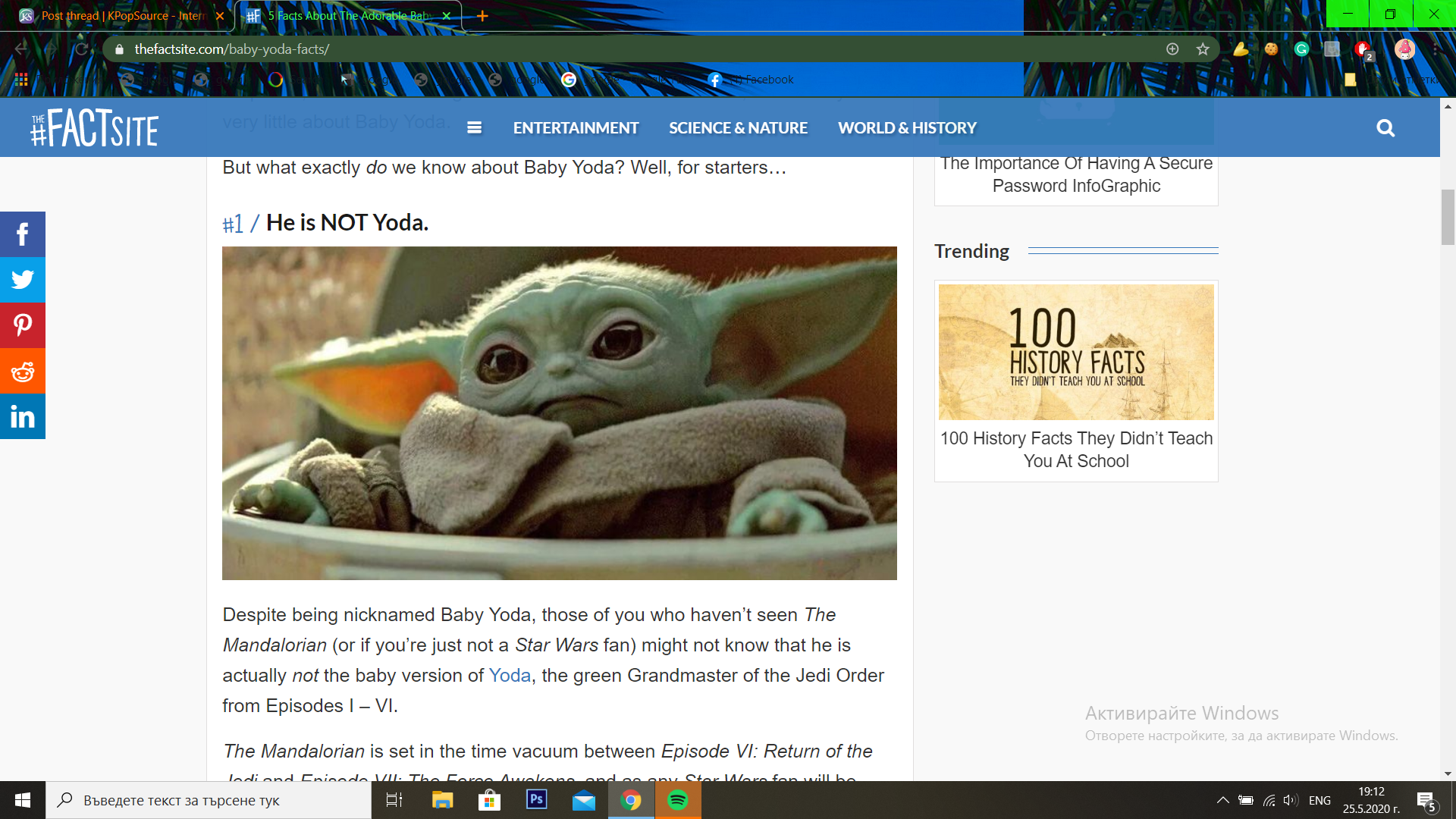Share the article on Twitter

tap(23, 280)
